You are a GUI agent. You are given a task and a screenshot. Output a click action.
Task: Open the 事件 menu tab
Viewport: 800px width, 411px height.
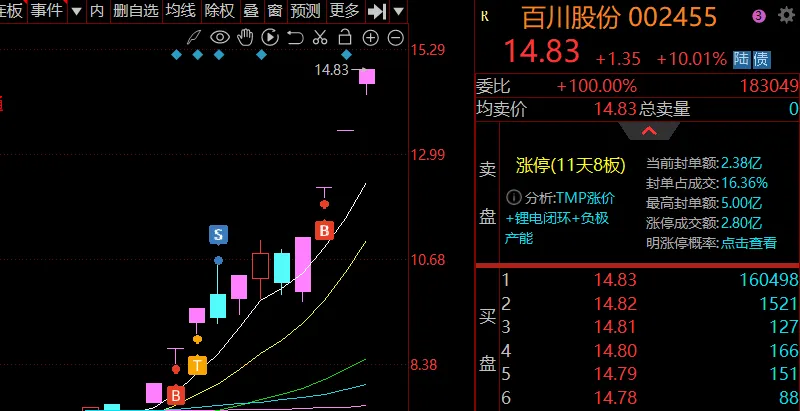(x=47, y=11)
